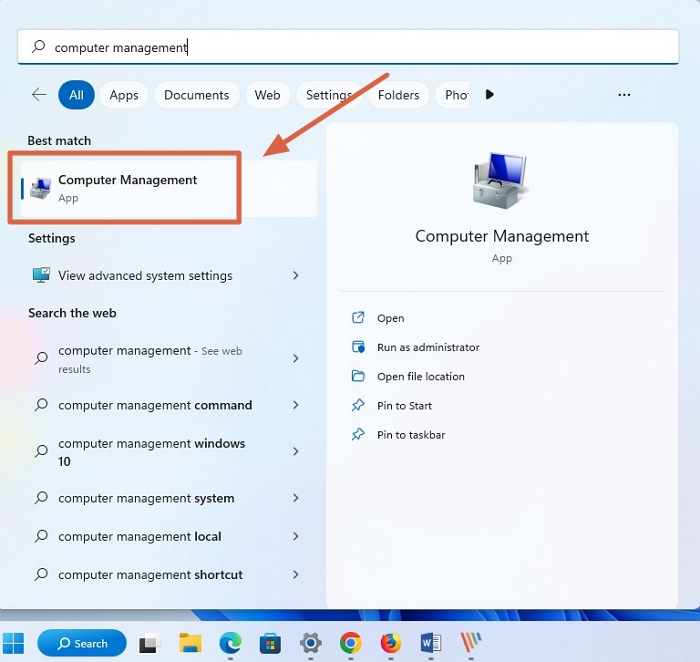Click magnifier icon beside computer management shortcut
The height and width of the screenshot is (662, 700).
(42, 574)
